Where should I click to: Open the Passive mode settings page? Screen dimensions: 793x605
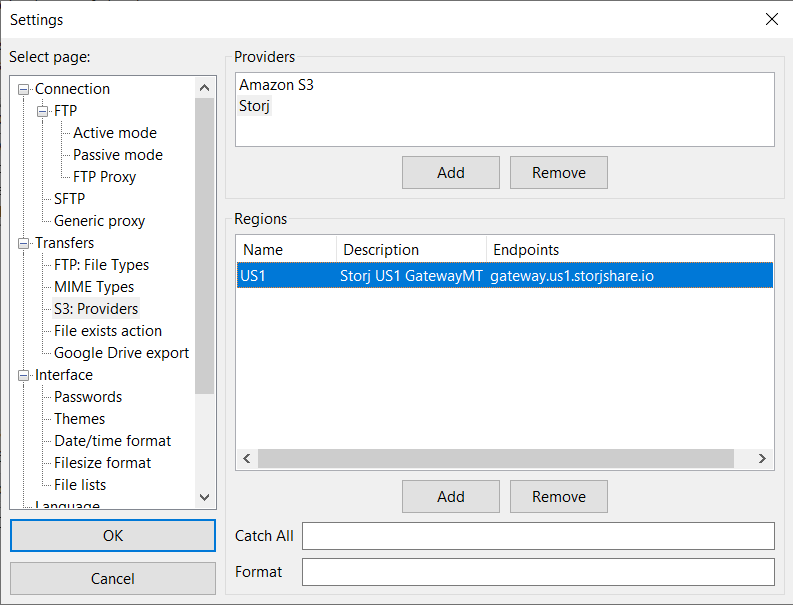click(x=118, y=155)
